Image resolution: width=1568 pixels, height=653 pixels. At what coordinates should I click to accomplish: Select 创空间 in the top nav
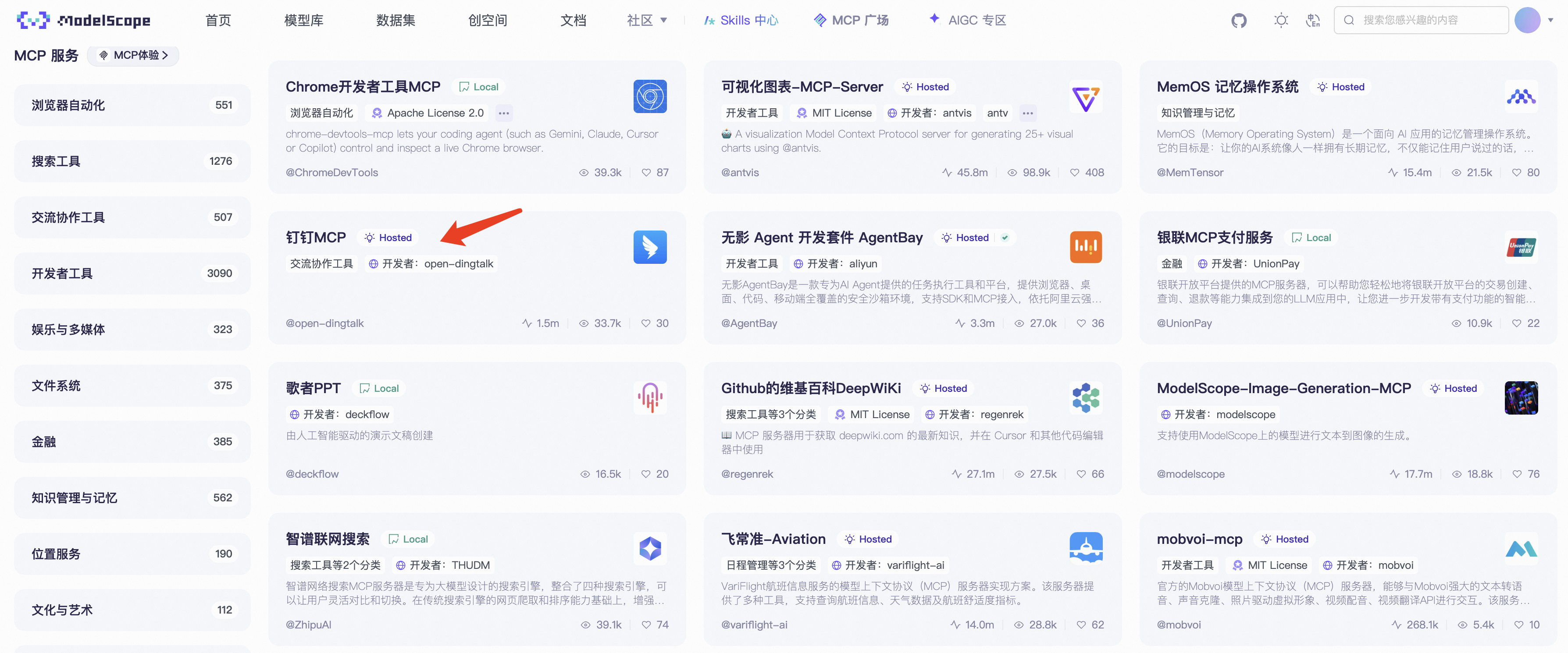[x=488, y=20]
